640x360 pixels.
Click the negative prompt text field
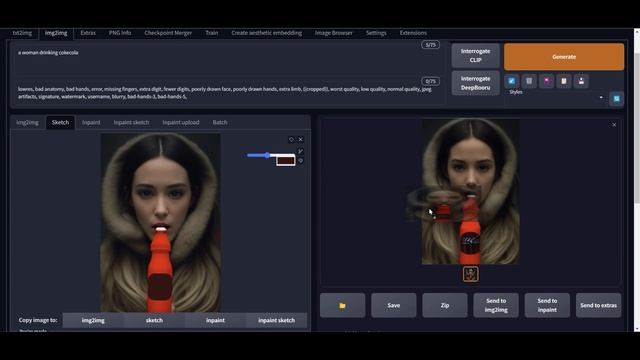[229, 93]
